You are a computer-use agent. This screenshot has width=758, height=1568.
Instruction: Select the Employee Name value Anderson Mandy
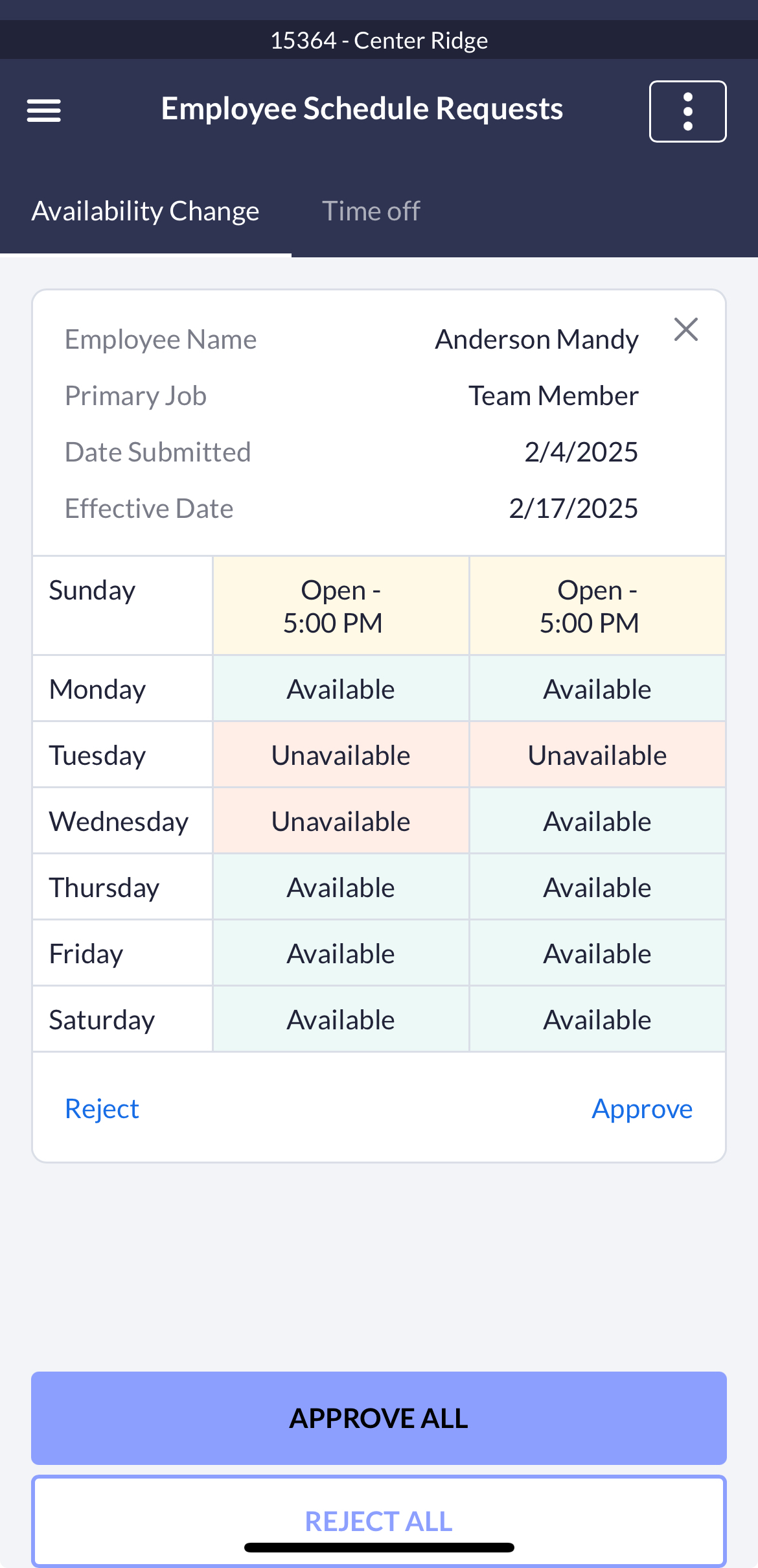click(x=536, y=338)
